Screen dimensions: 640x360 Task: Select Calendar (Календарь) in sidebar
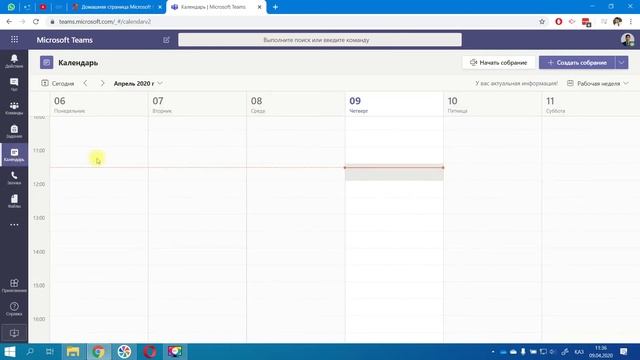tap(14, 155)
